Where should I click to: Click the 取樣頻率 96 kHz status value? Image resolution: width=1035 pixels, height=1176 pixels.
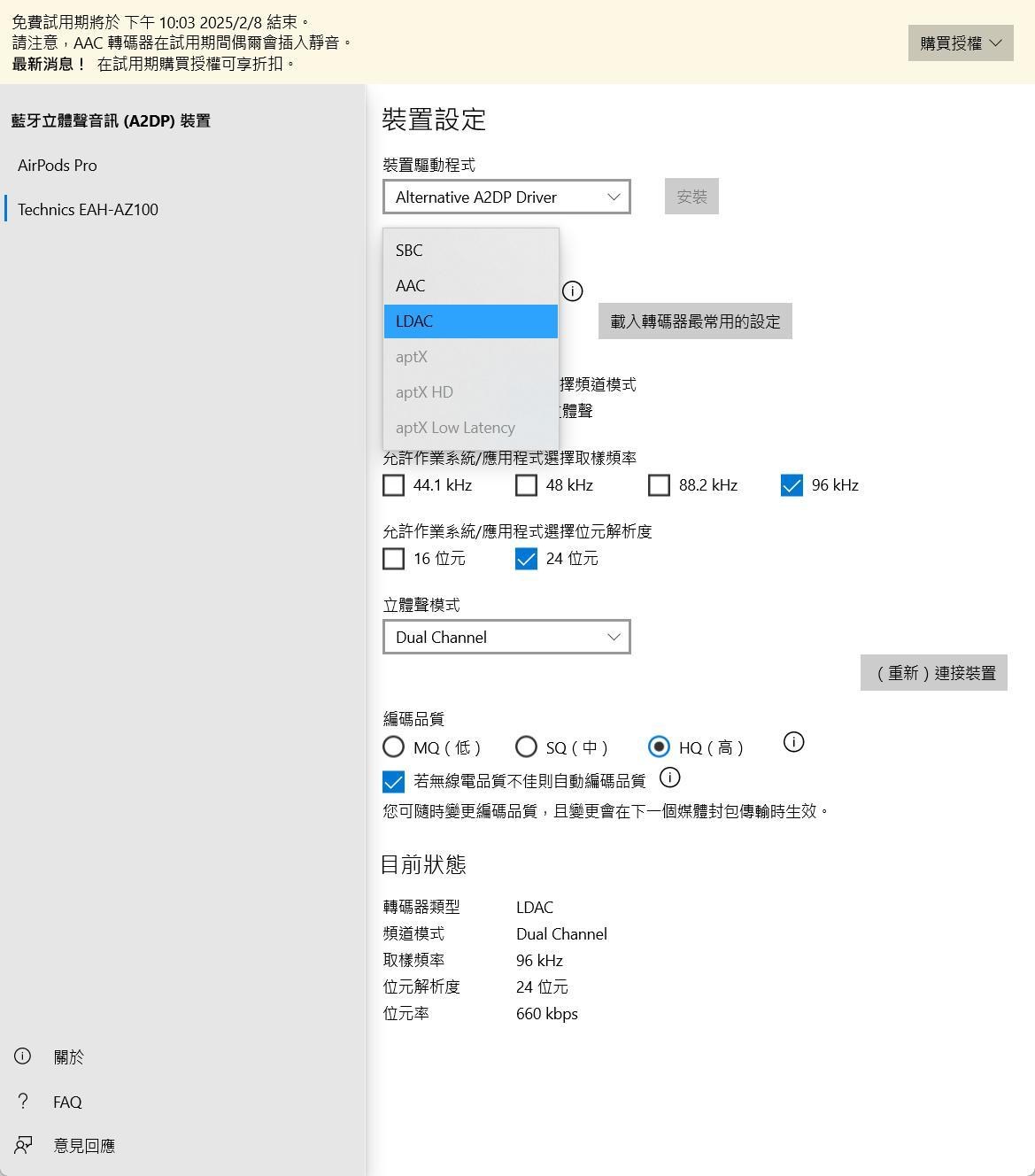pos(539,961)
